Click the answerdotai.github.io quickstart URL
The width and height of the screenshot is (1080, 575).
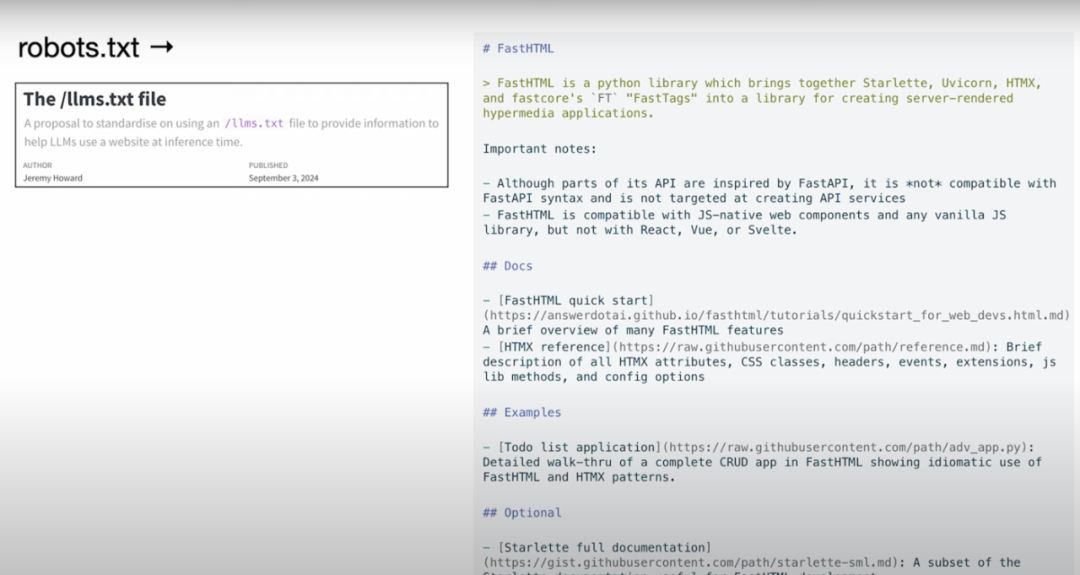(776, 315)
